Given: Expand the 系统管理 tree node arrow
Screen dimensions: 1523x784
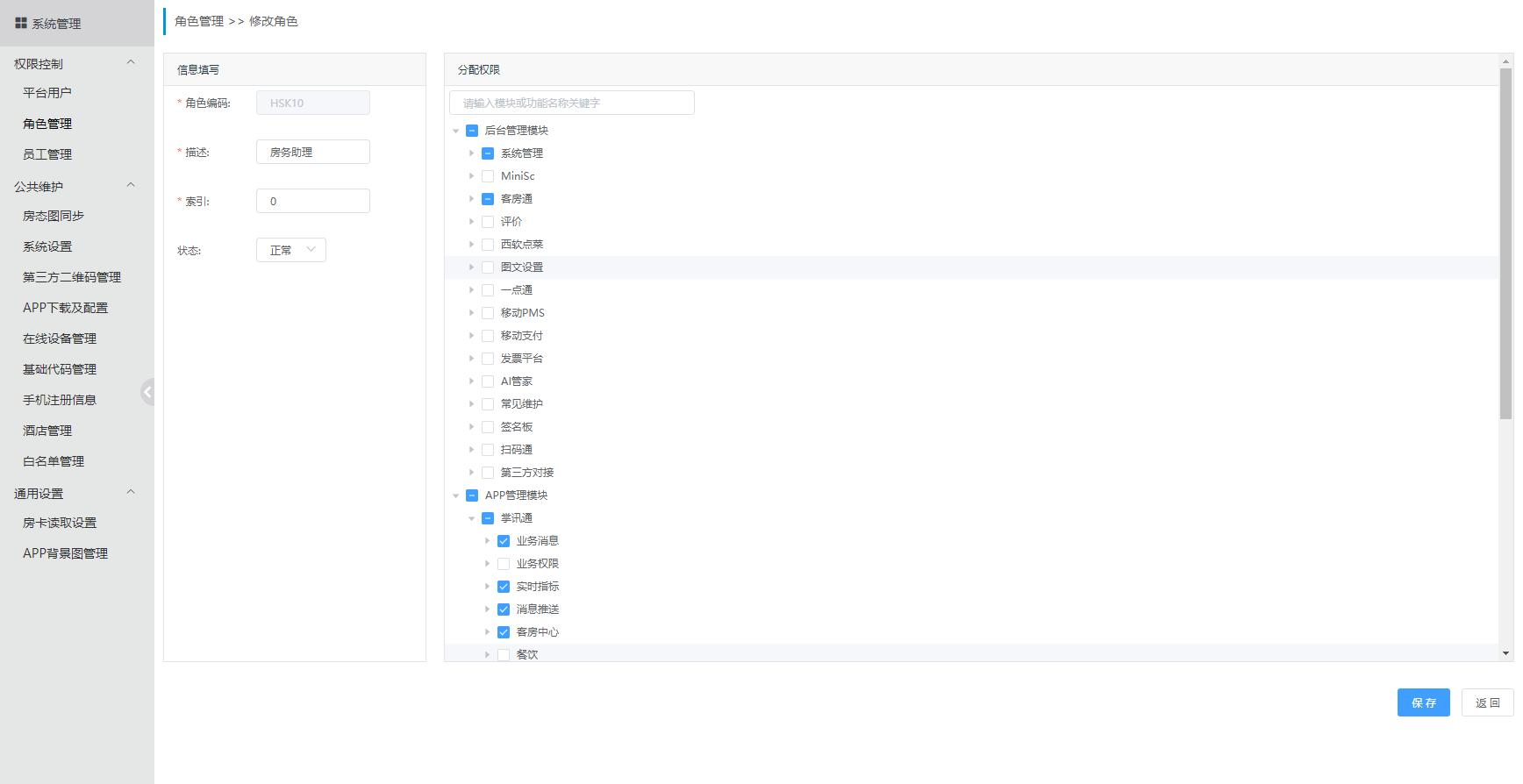Looking at the screenshot, I should (472, 153).
